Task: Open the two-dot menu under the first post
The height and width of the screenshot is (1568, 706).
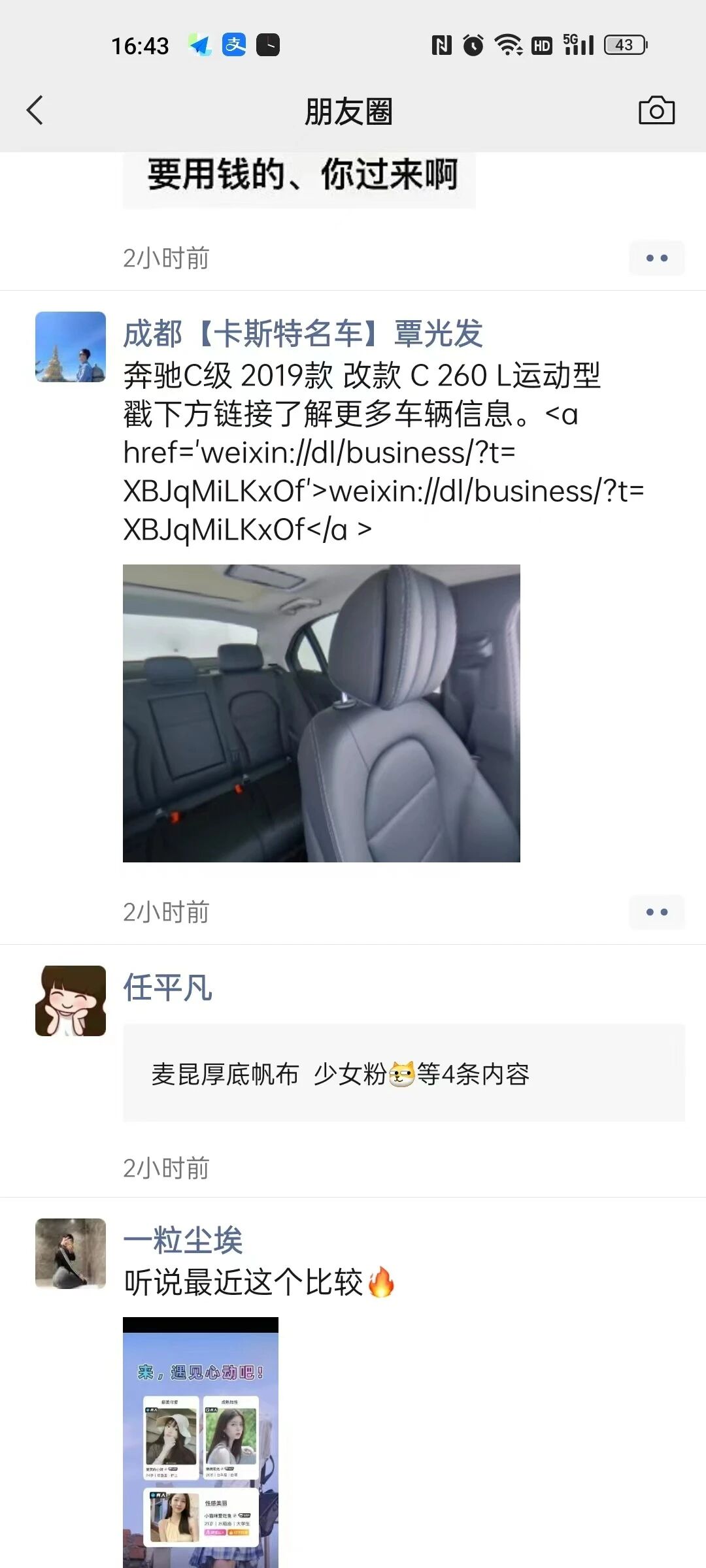Action: point(656,258)
